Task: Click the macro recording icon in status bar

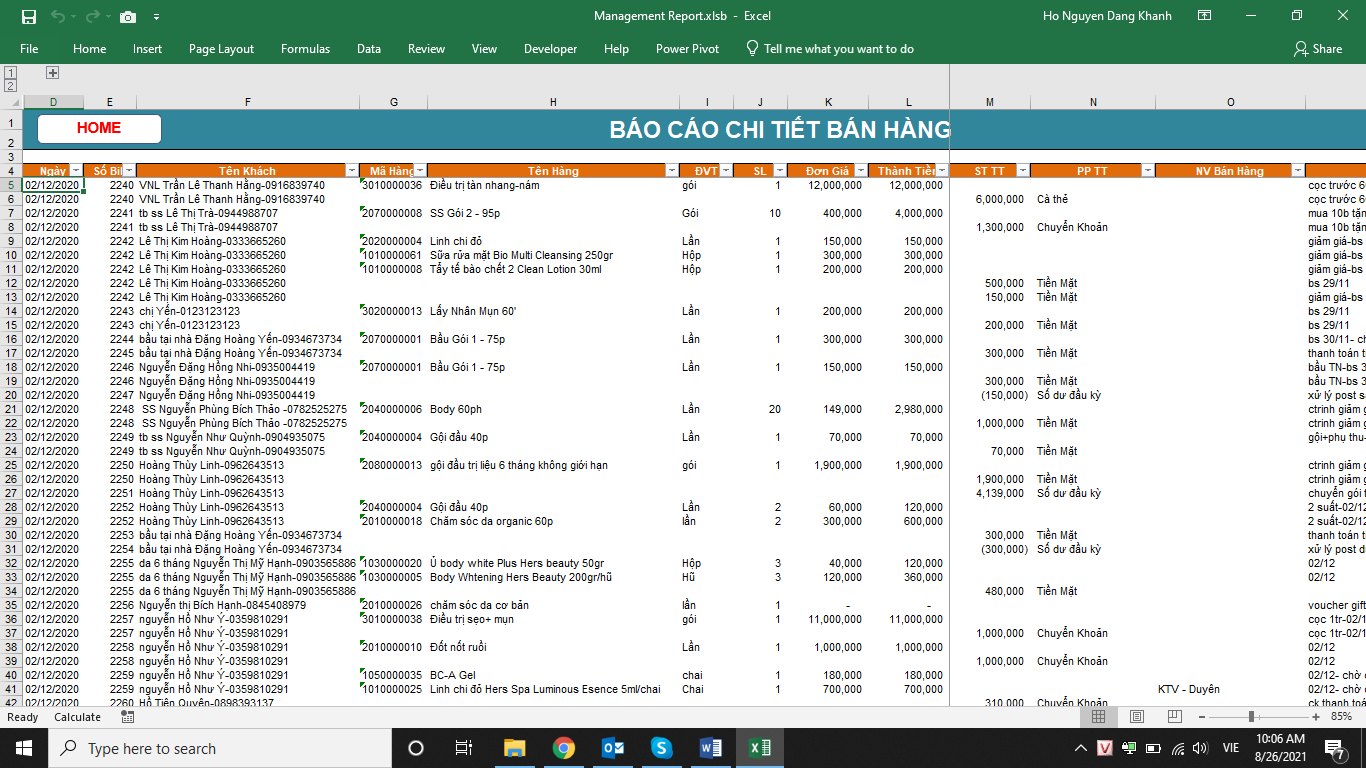Action: click(x=128, y=717)
